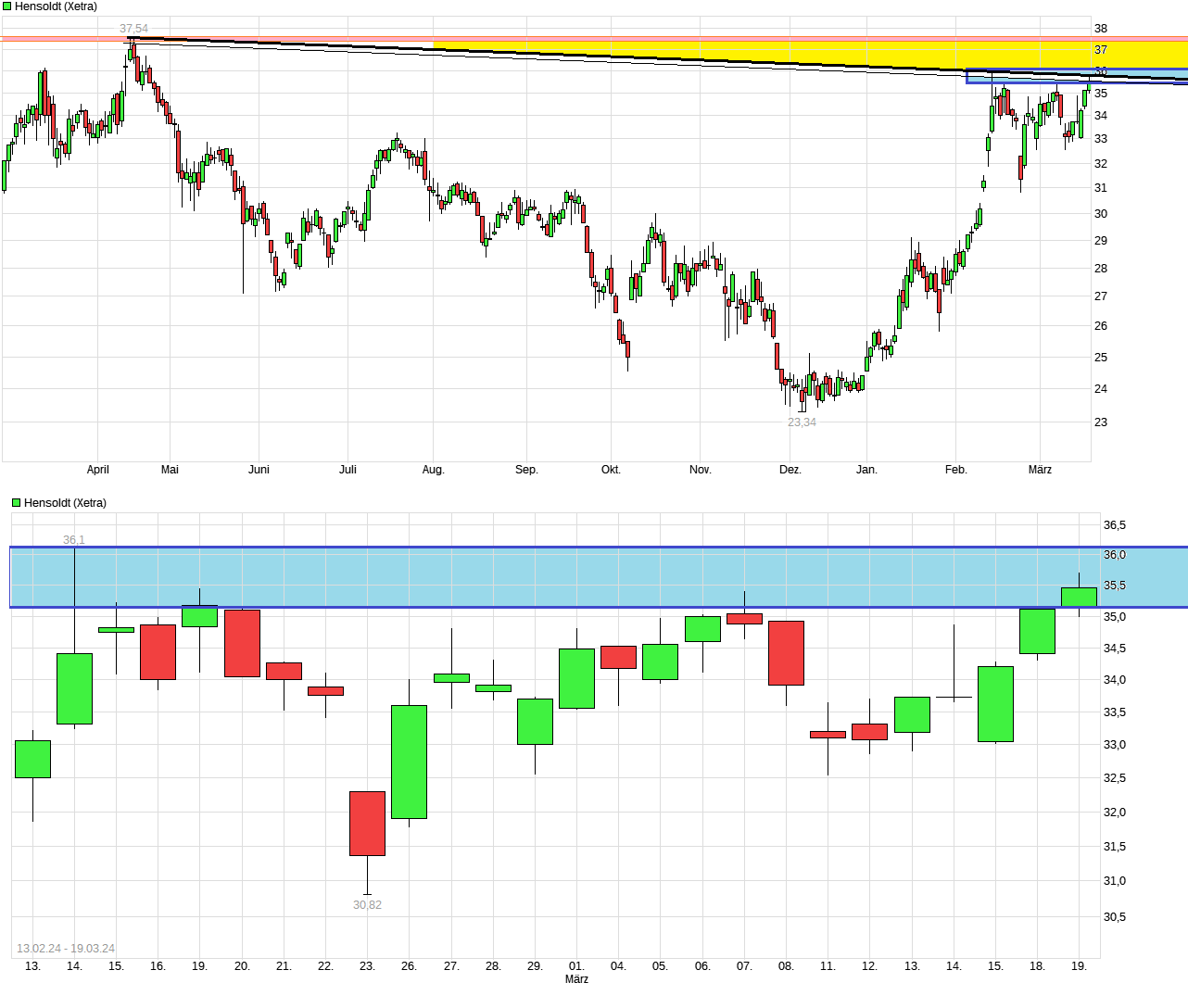Click the März label below the daily chart

(576, 977)
